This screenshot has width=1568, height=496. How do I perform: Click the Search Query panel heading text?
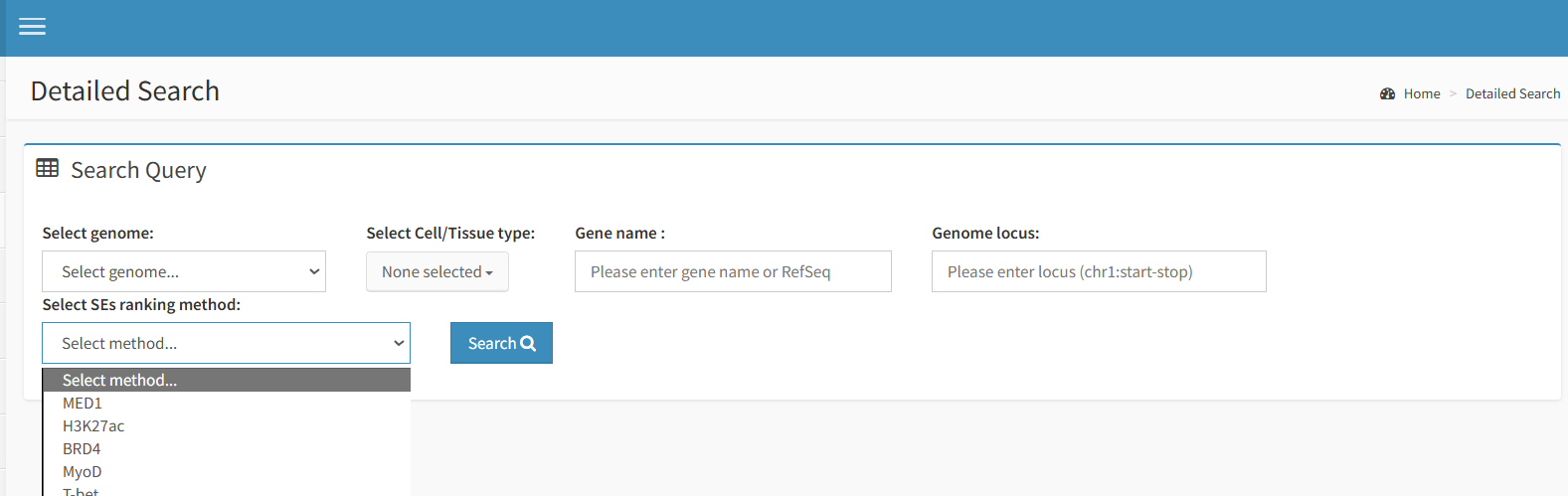pos(138,170)
